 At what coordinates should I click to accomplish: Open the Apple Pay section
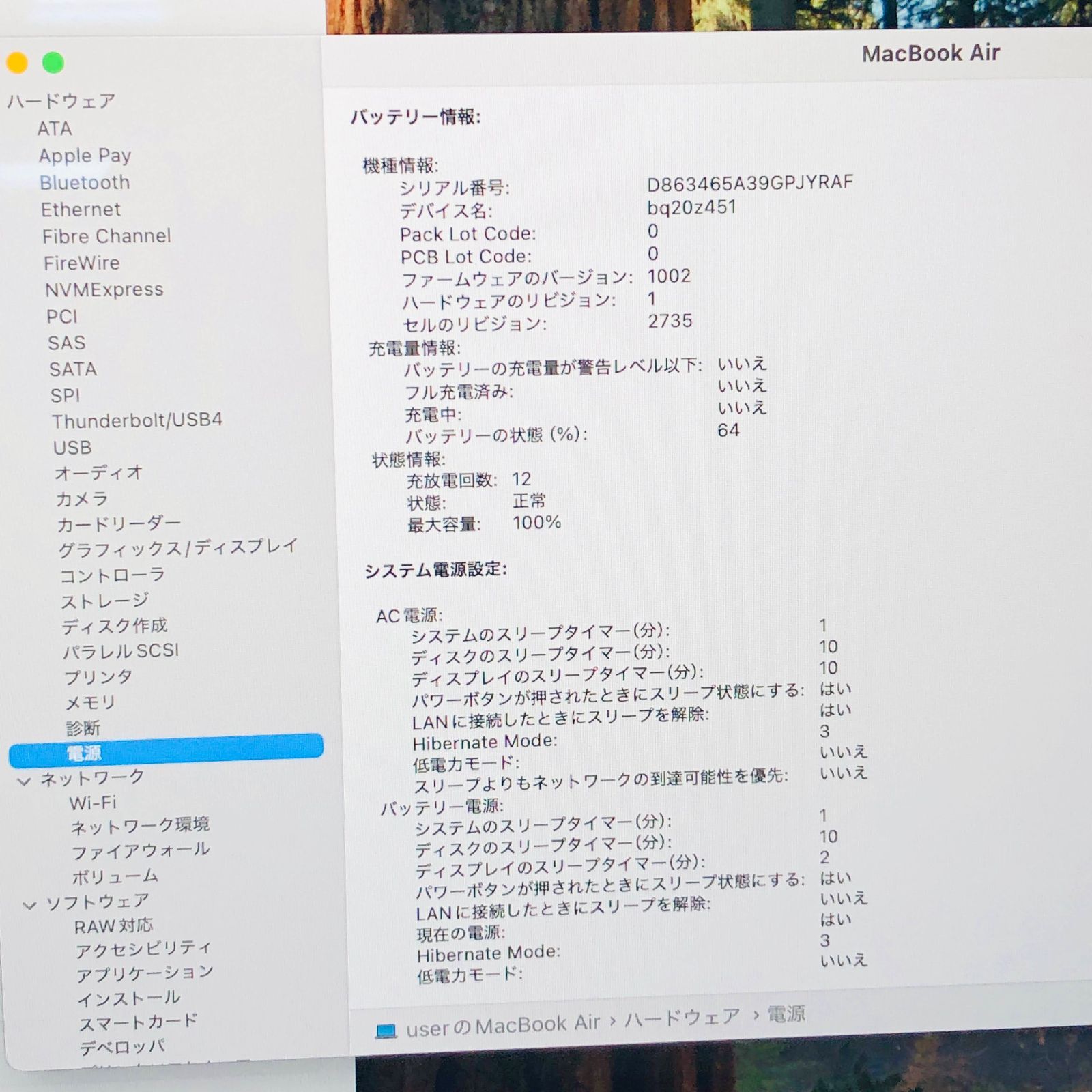[85, 156]
